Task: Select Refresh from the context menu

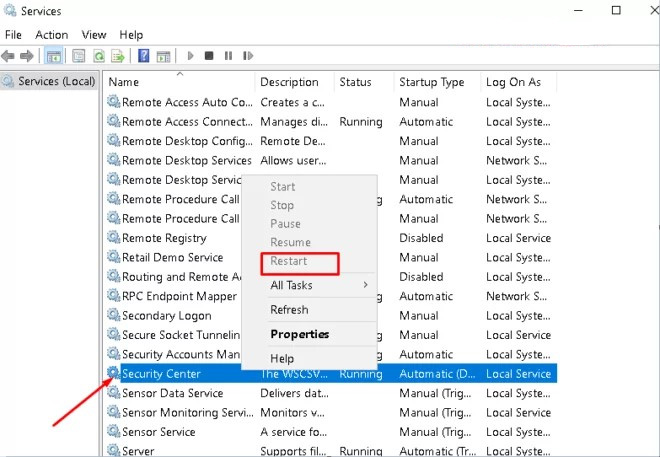Action: pos(289,310)
